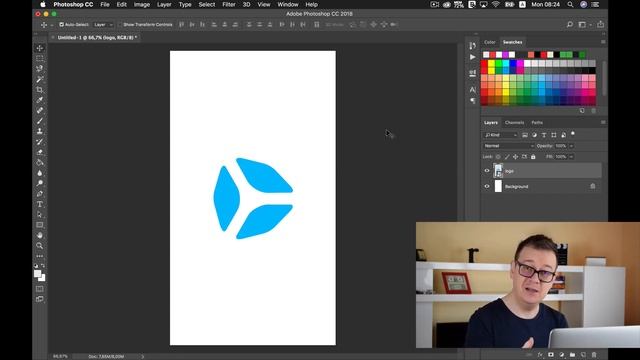Select the Eyedropper tool

(40, 100)
